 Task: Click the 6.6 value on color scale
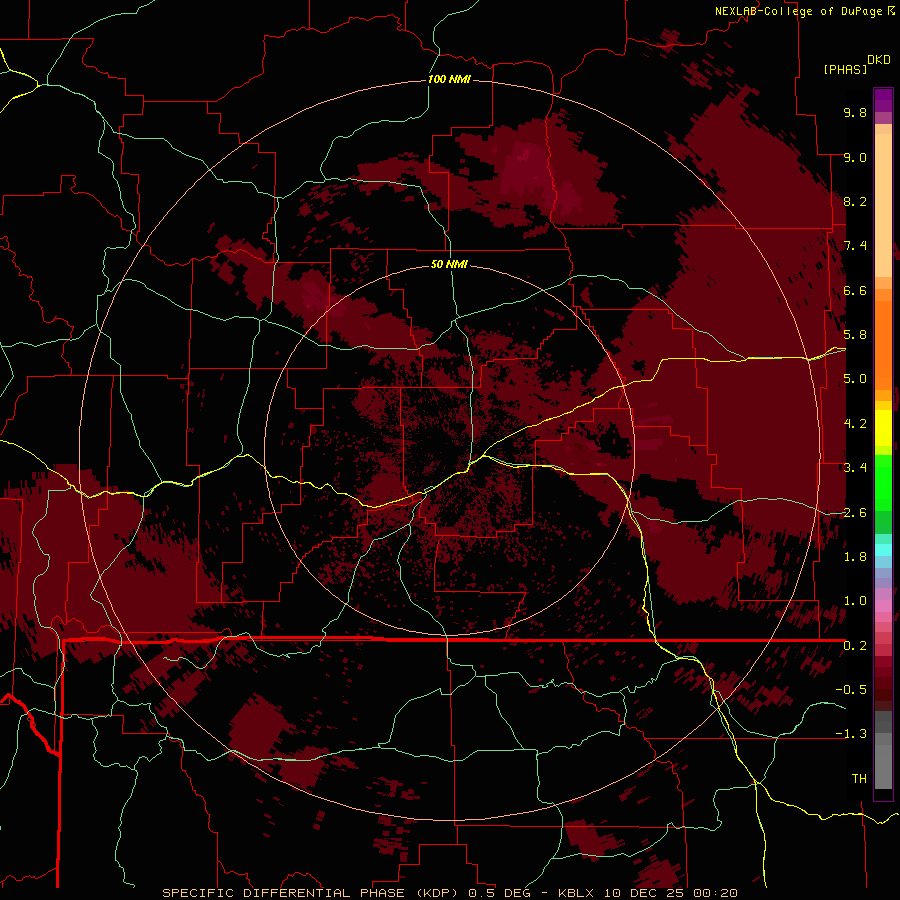click(855, 290)
